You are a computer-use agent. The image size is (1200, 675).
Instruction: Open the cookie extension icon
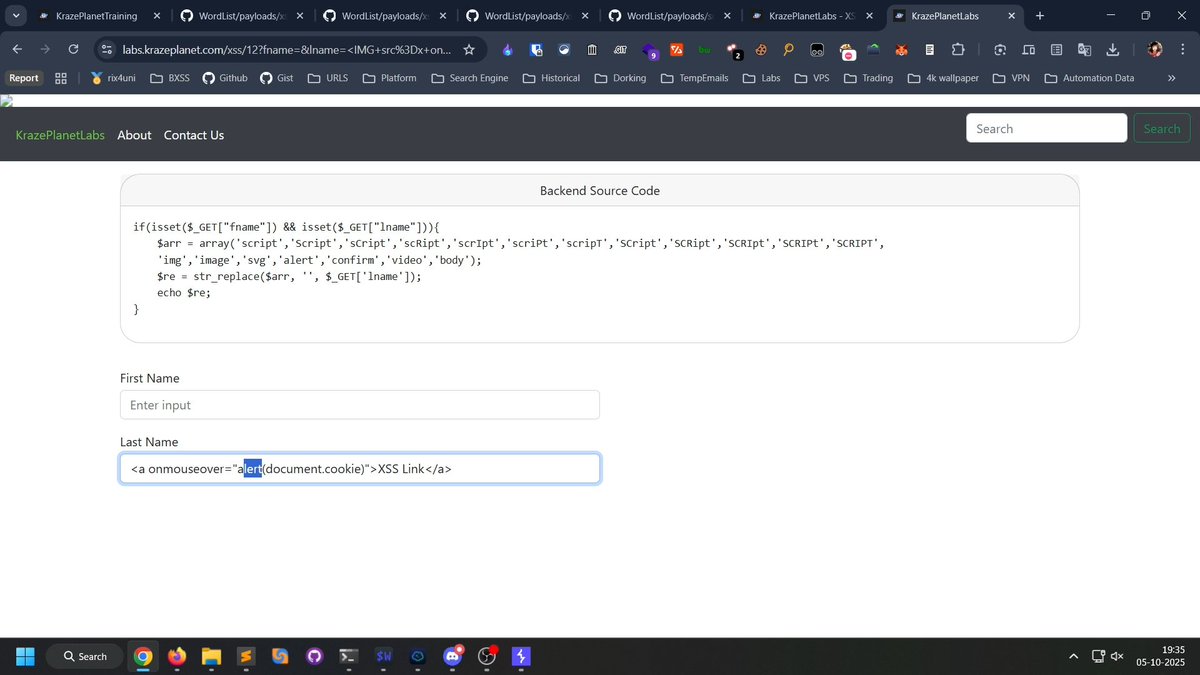tap(761, 50)
